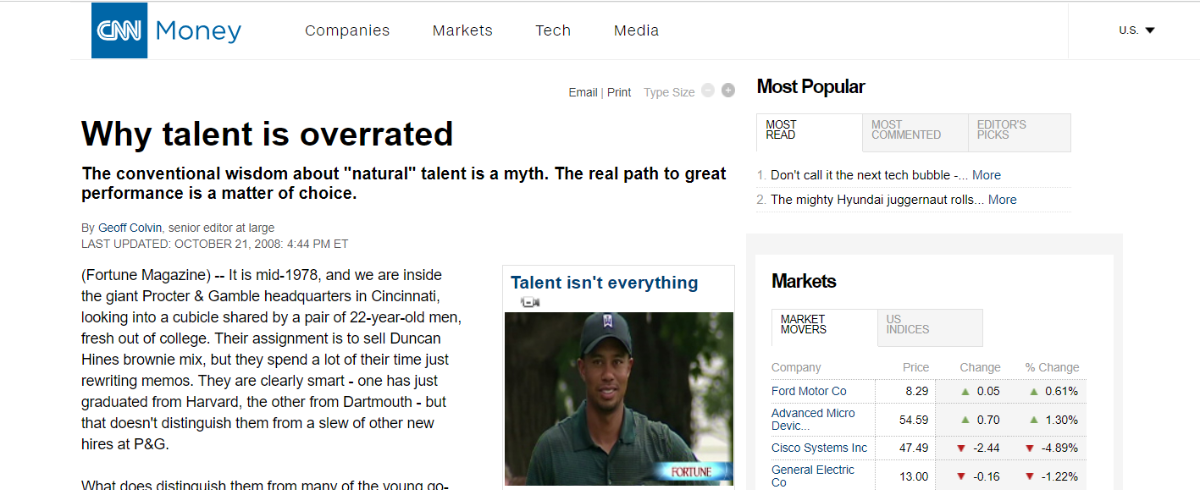Open author Geoff Colvin's link
The width and height of the screenshot is (1200, 490).
click(x=131, y=228)
